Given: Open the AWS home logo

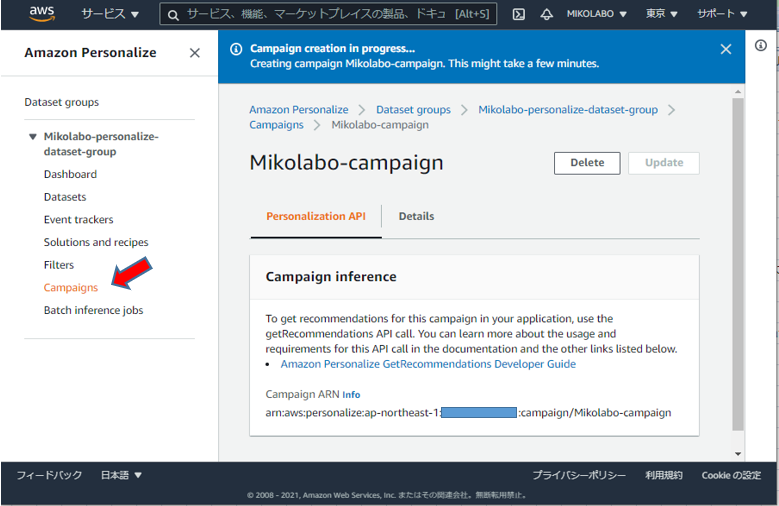Looking at the screenshot, I should [42, 14].
